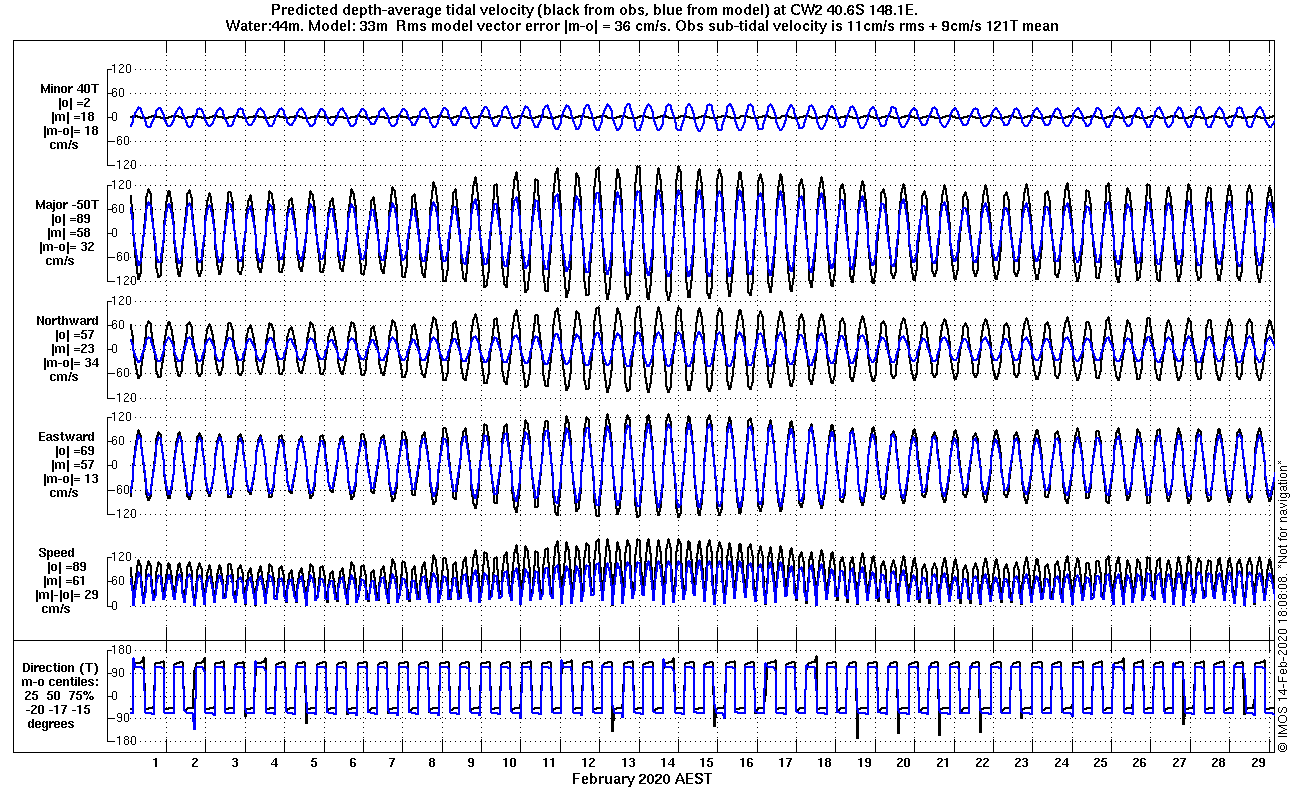Click the '120' tick of the Minor 40T axis
This screenshot has width=1300, height=800.
click(x=122, y=69)
